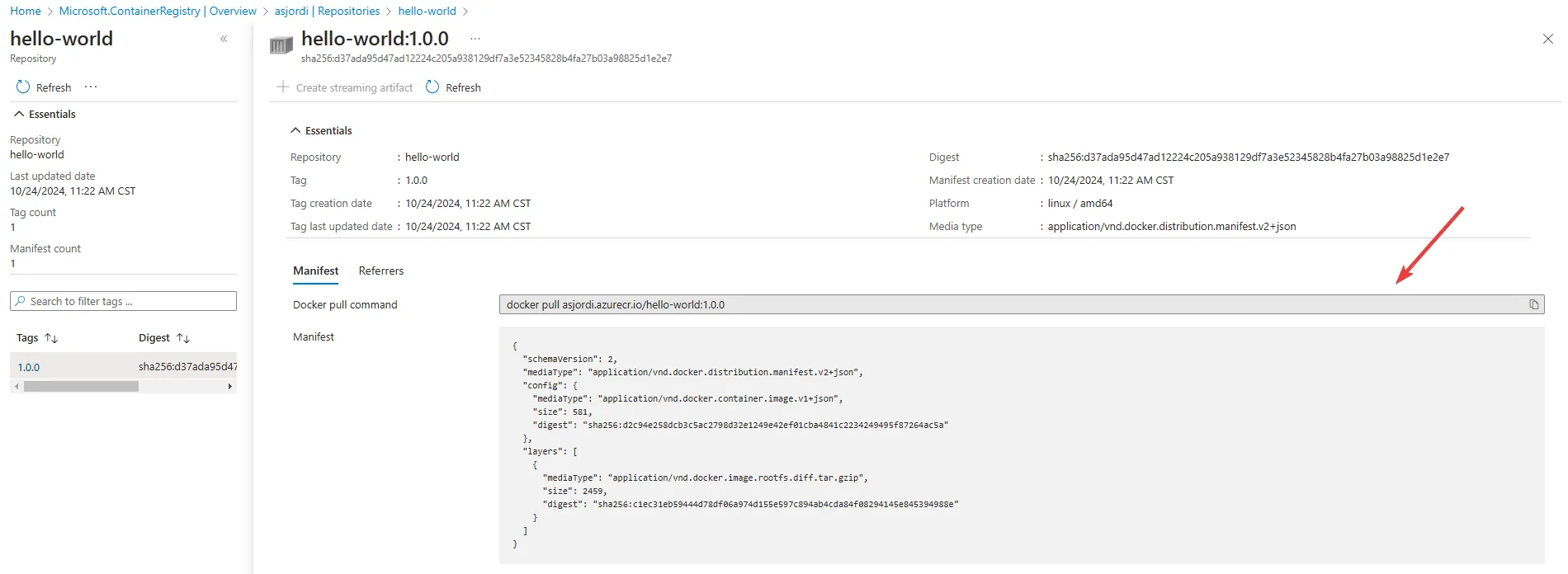Switch to the Referrers tab

[381, 271]
